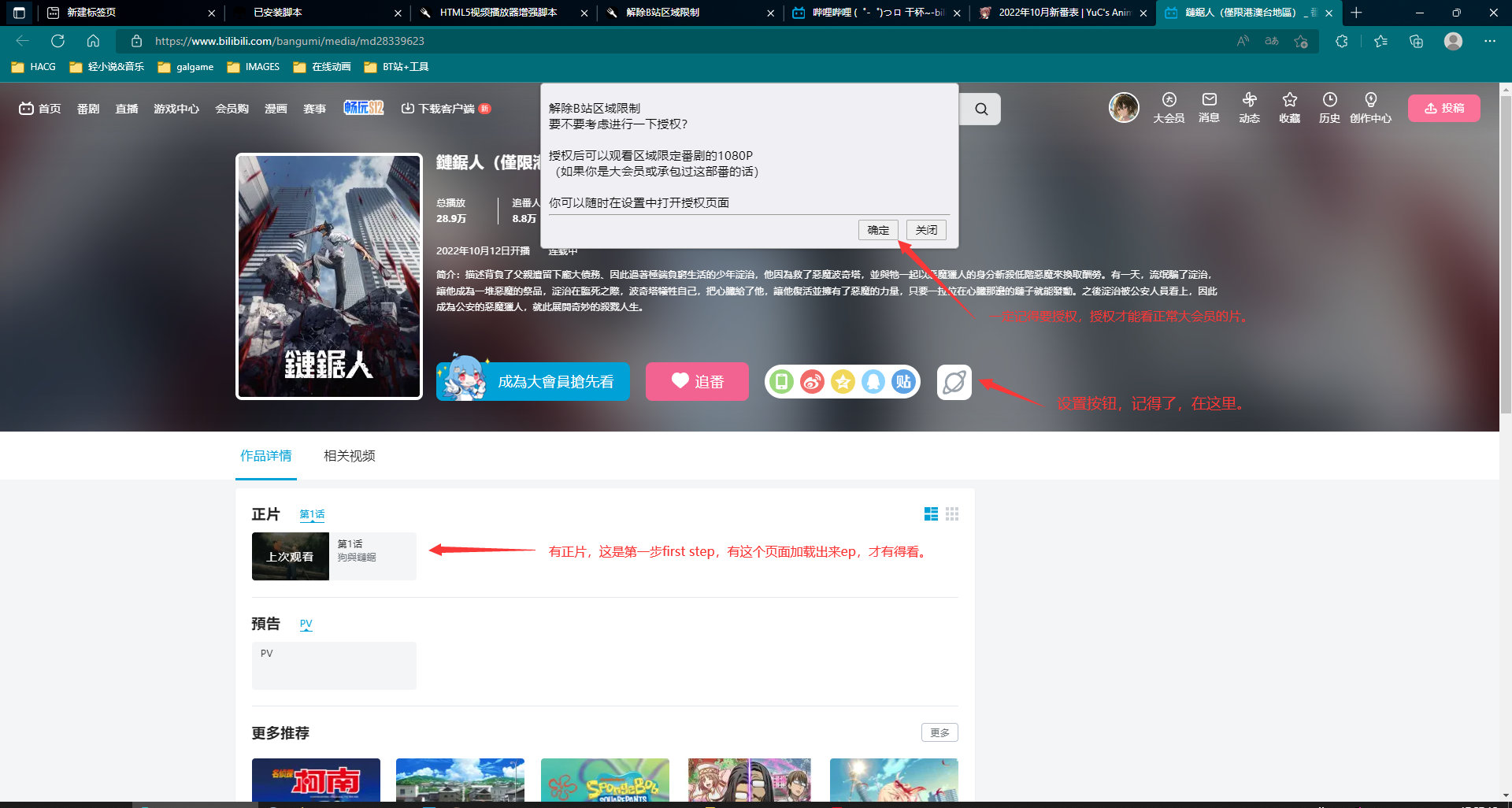Switch to 相关视频 tab
Image resolution: width=1512 pixels, height=808 pixels.
pyautogui.click(x=349, y=456)
